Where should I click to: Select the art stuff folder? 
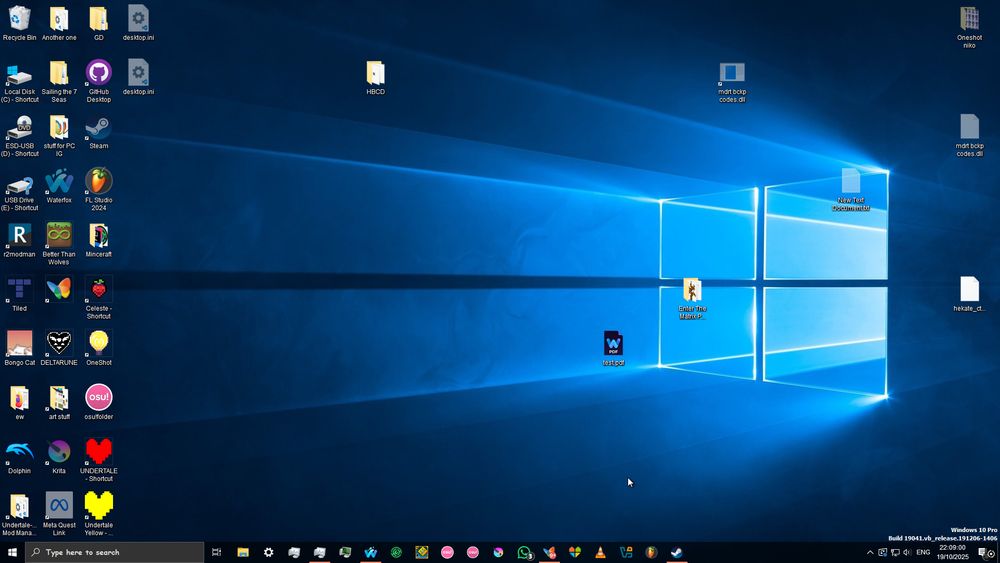point(59,402)
